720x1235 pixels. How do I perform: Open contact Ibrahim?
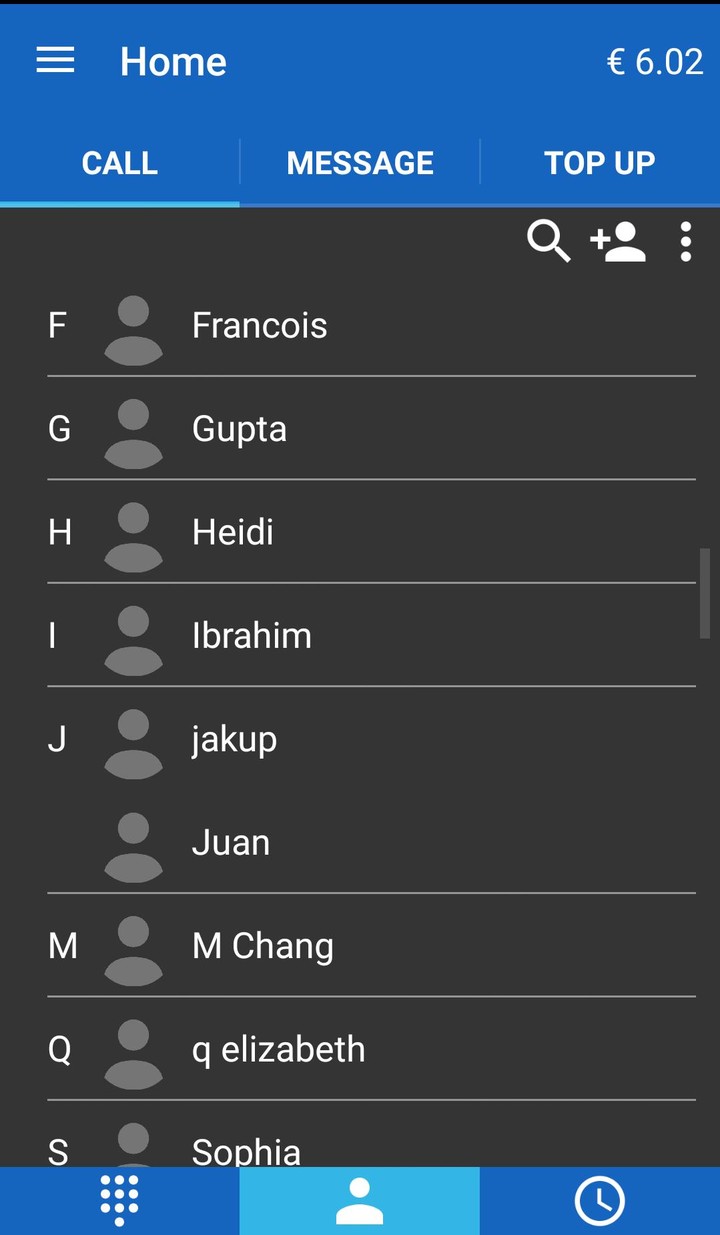pyautogui.click(x=252, y=636)
